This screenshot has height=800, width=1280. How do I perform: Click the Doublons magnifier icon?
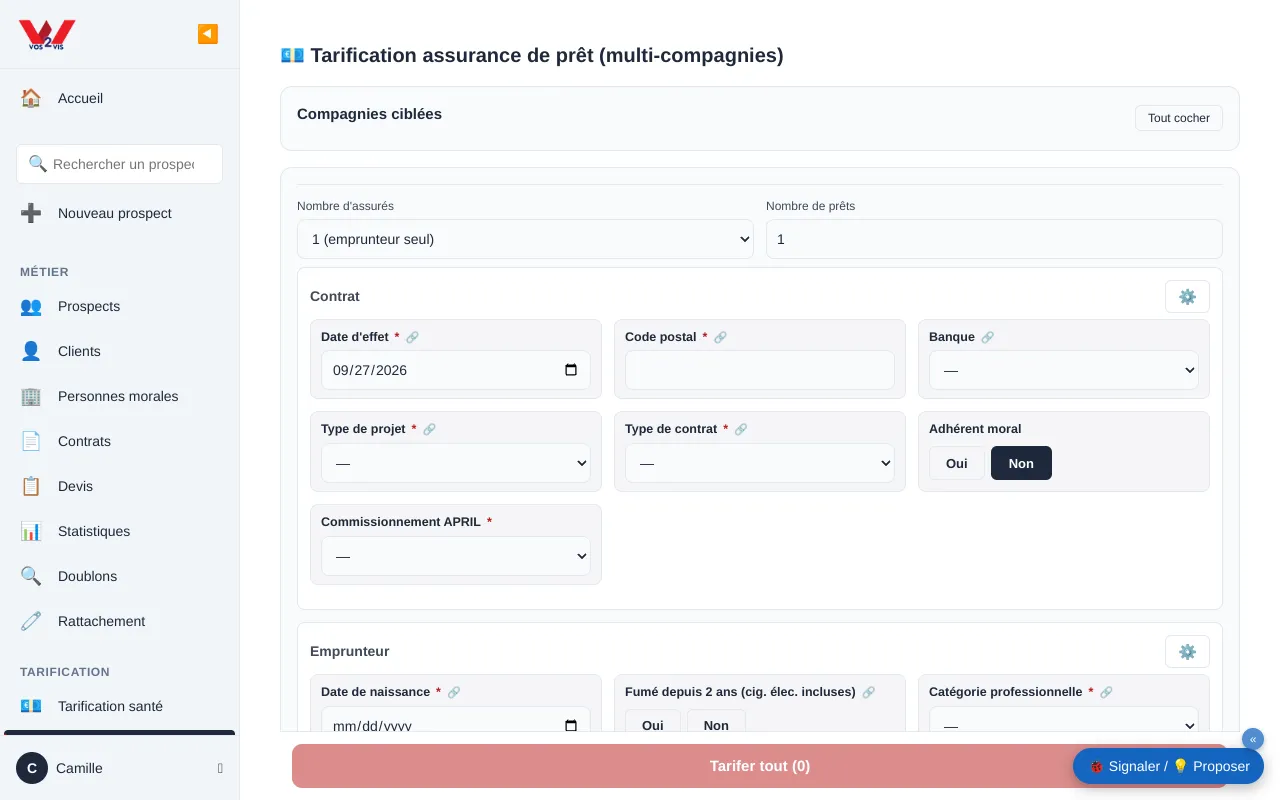31,576
